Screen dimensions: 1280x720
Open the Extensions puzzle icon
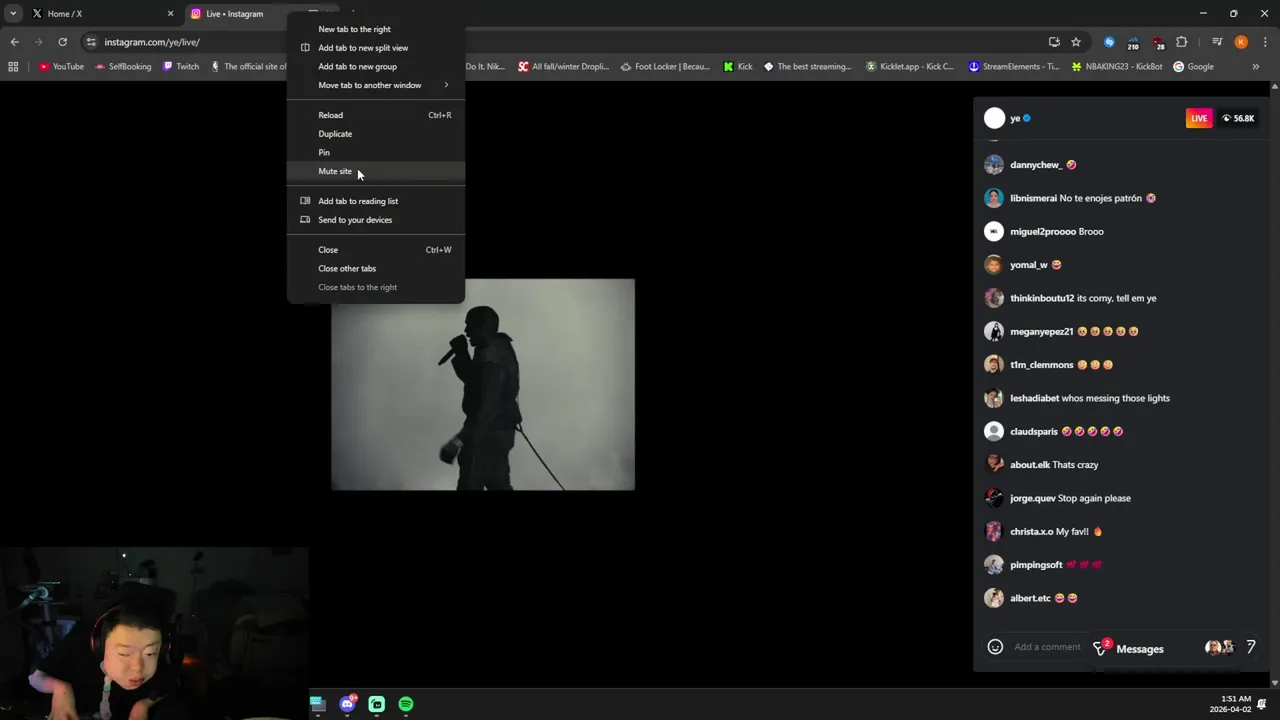click(x=1182, y=42)
